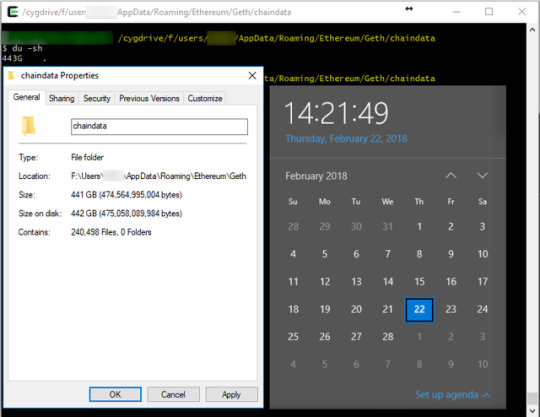
Task: Select February 5 in the first full week
Action: (324, 254)
